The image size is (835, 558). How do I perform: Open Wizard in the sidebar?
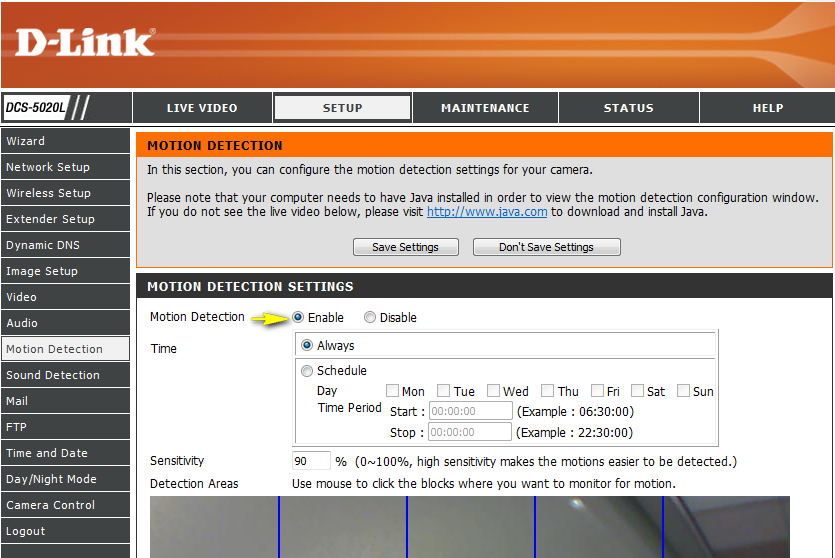[66, 141]
